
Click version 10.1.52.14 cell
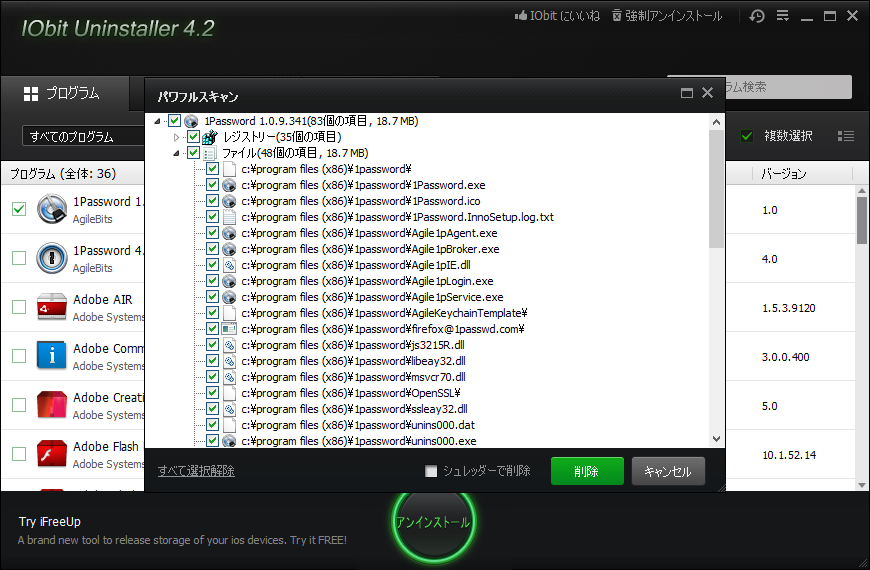(789, 455)
